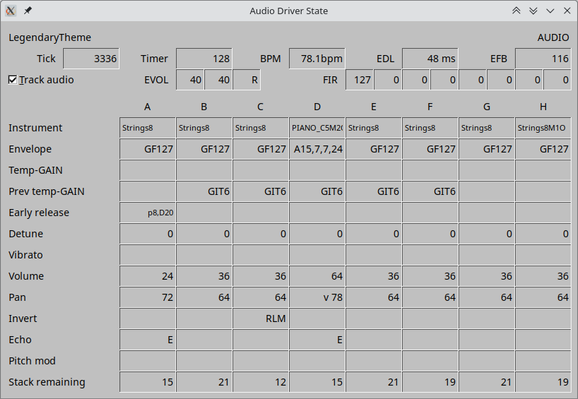Image resolution: width=578 pixels, height=399 pixels.
Task: Click the LegendaryTheme song title
Action: (50, 37)
